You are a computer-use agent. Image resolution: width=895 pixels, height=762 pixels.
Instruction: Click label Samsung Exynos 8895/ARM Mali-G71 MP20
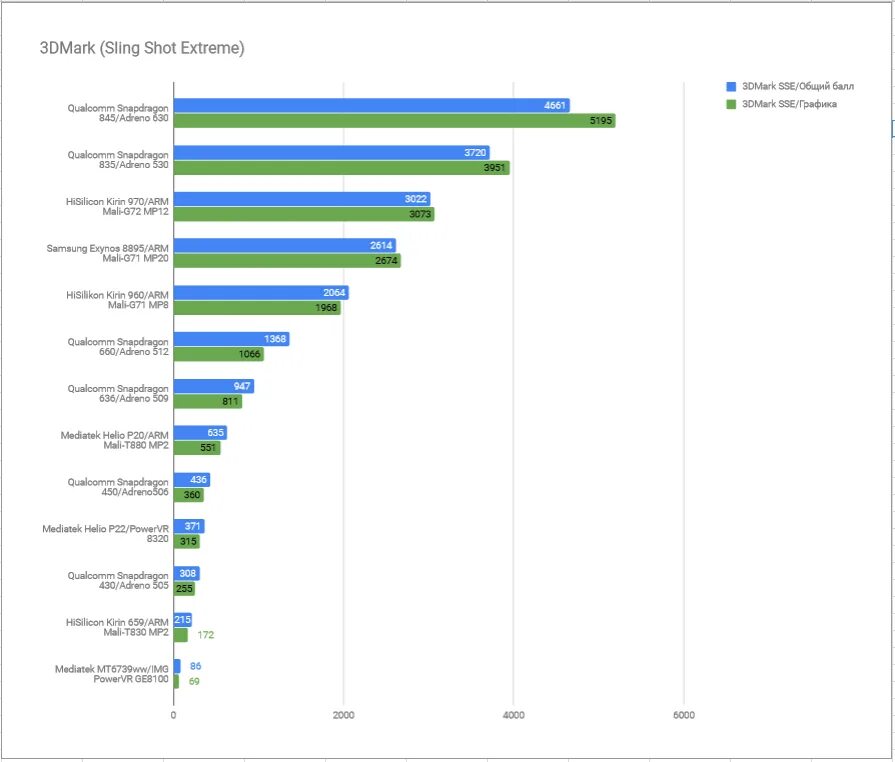coord(107,253)
